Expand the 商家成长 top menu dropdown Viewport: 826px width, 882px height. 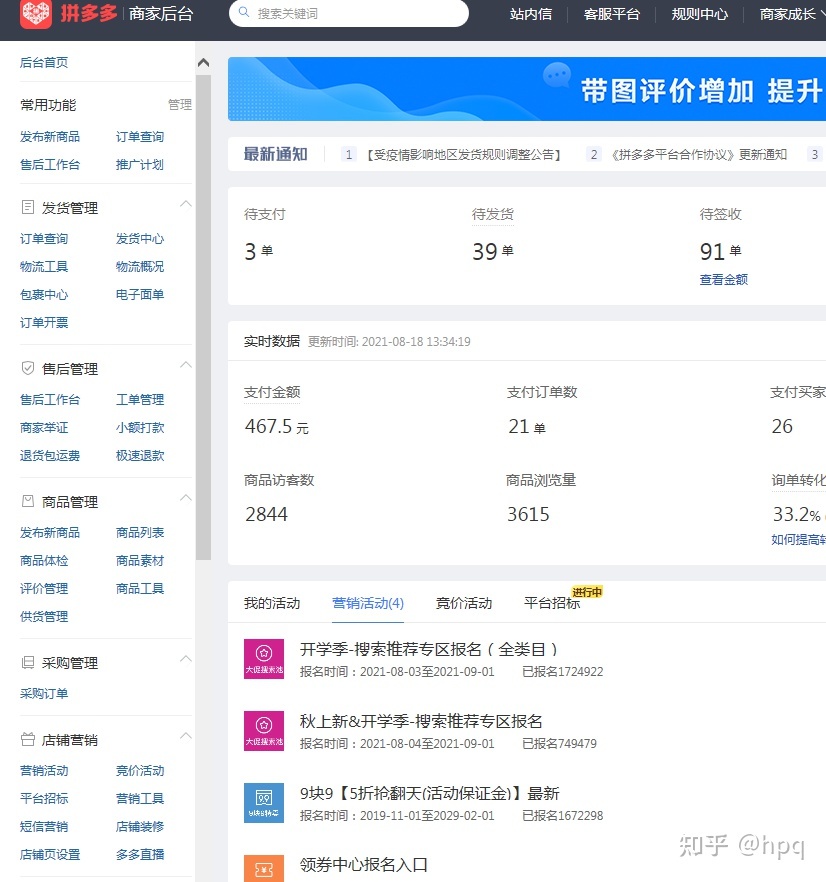[792, 14]
